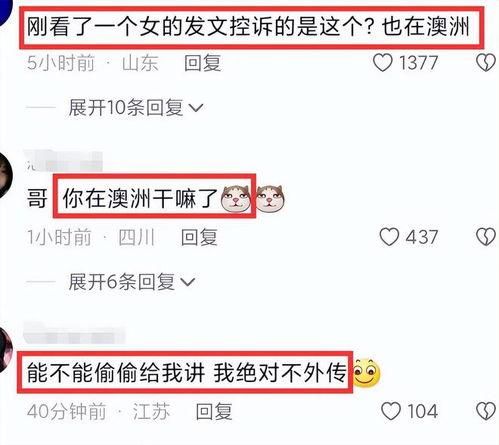Open blurred username above 你在澳洲干嘛了 comment

[63, 161]
